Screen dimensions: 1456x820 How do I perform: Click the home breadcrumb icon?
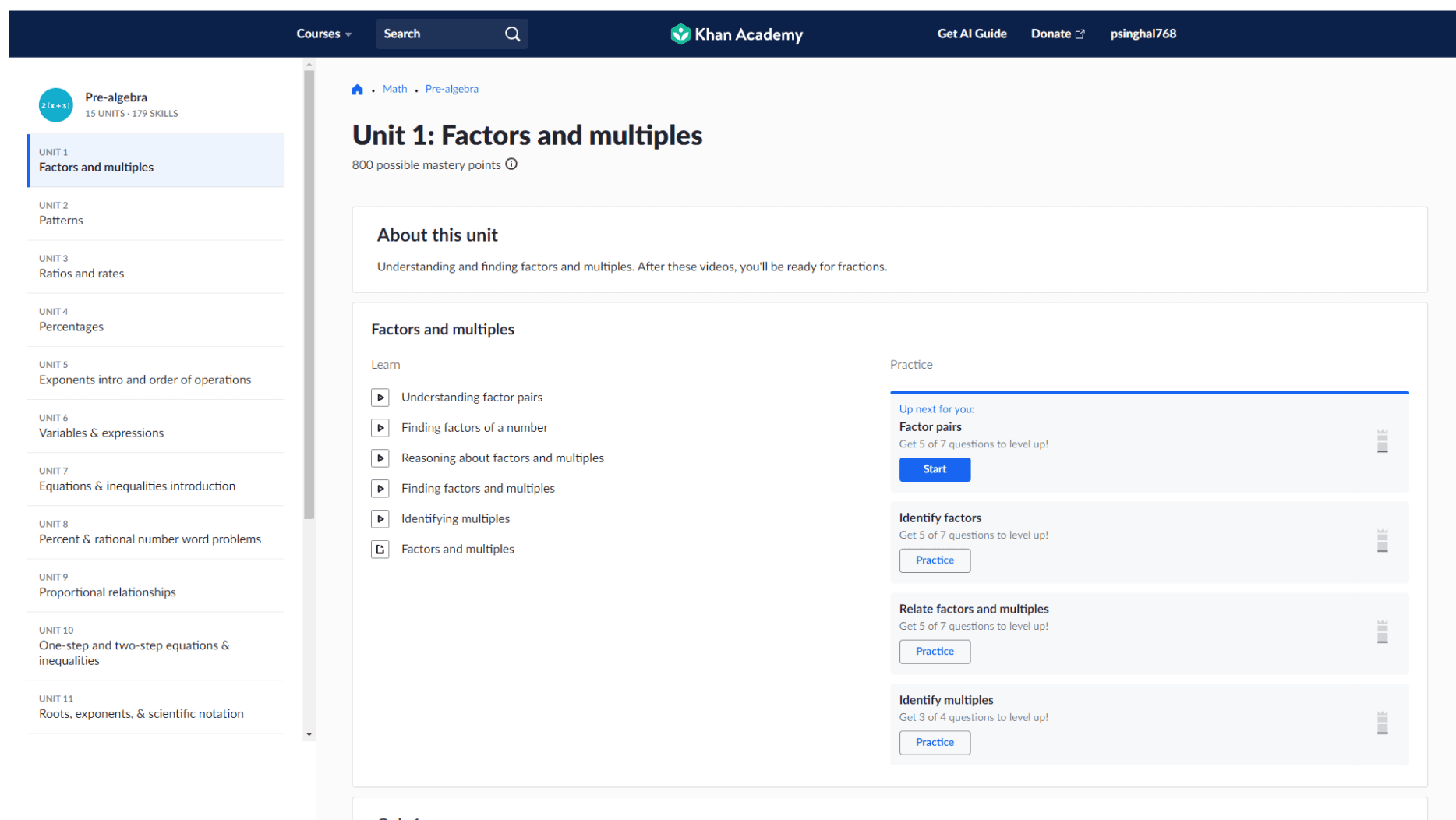(357, 89)
